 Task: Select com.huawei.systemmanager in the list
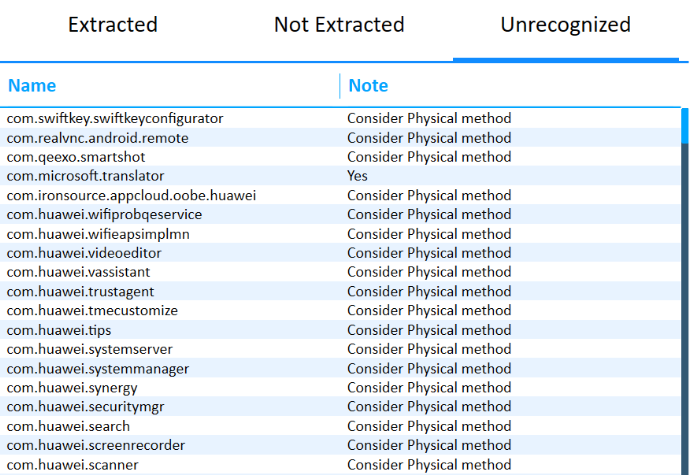point(98,368)
